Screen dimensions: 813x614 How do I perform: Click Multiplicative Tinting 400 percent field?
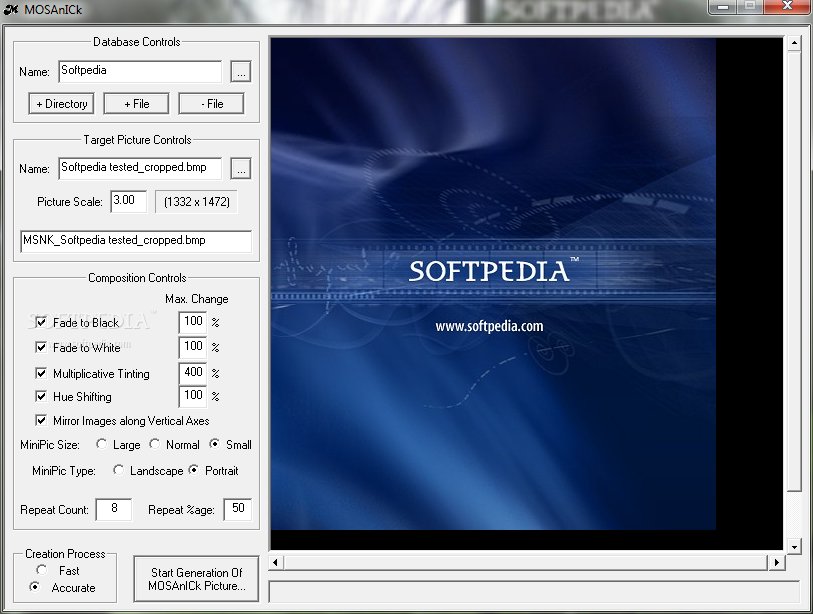pyautogui.click(x=193, y=373)
